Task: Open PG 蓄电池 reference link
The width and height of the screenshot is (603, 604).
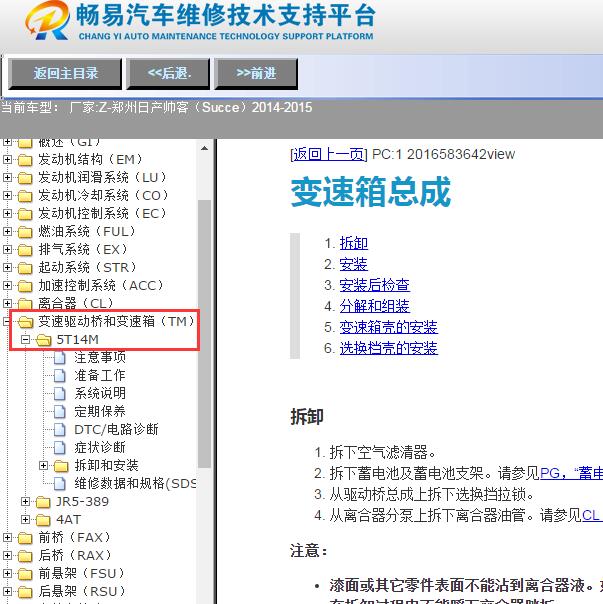Action: click(x=571, y=473)
